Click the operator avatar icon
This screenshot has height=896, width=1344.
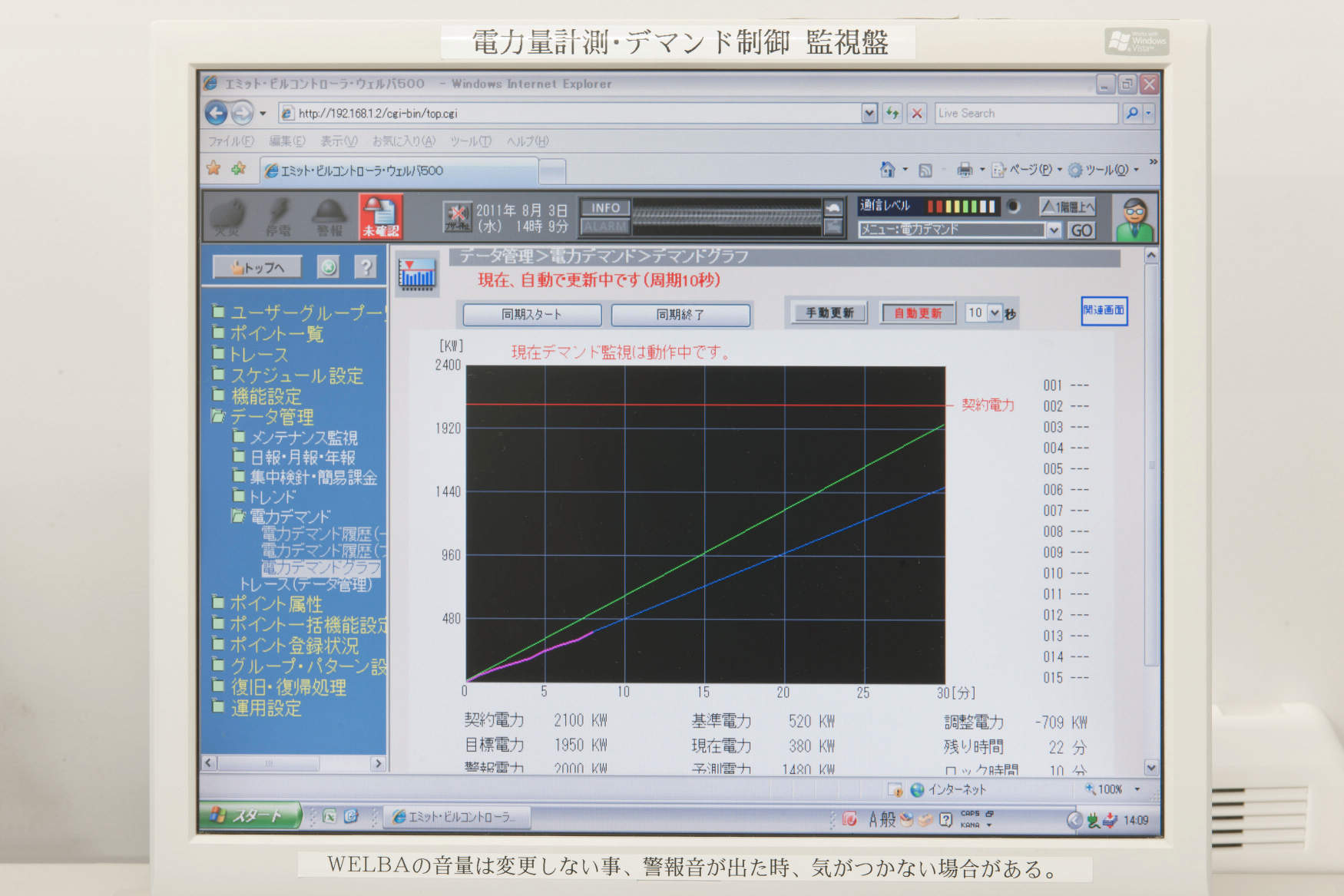pyautogui.click(x=1134, y=218)
